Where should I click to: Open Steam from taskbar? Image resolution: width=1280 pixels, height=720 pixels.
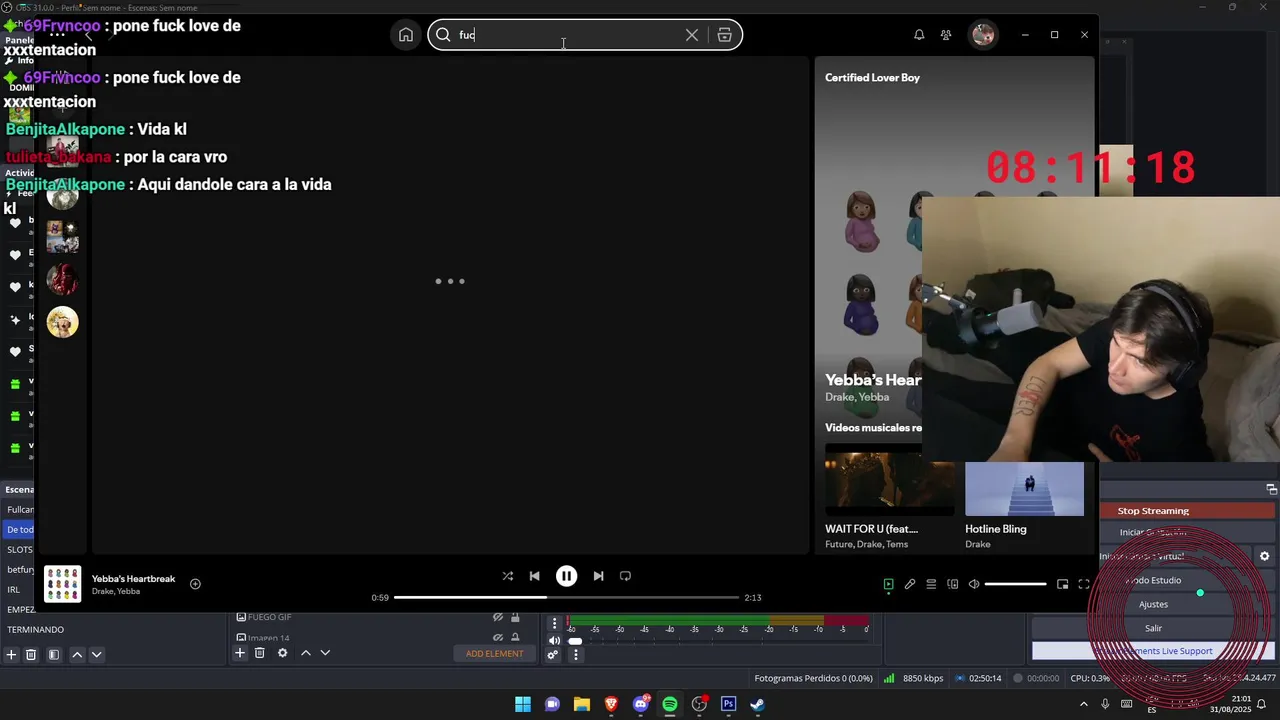757,704
